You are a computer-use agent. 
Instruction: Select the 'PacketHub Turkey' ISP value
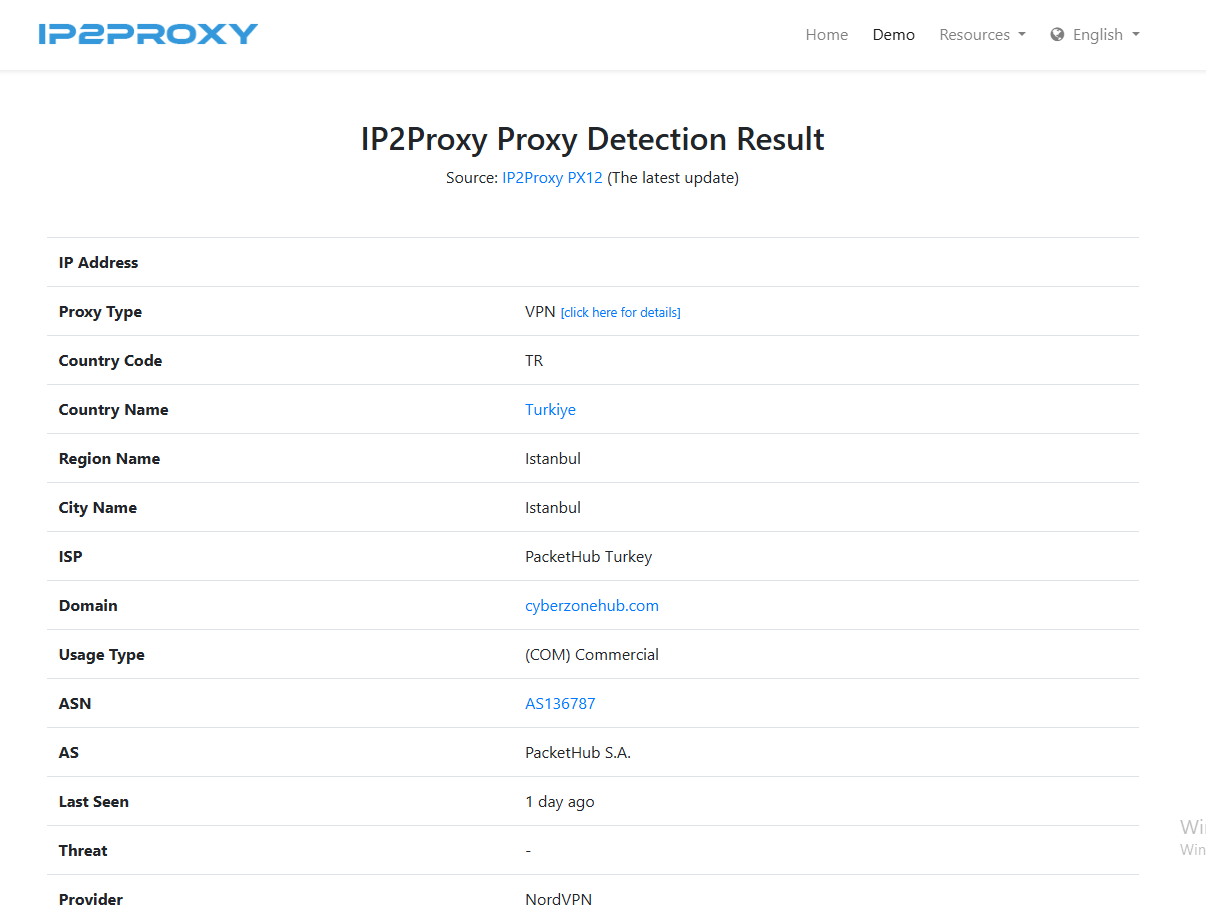point(588,557)
